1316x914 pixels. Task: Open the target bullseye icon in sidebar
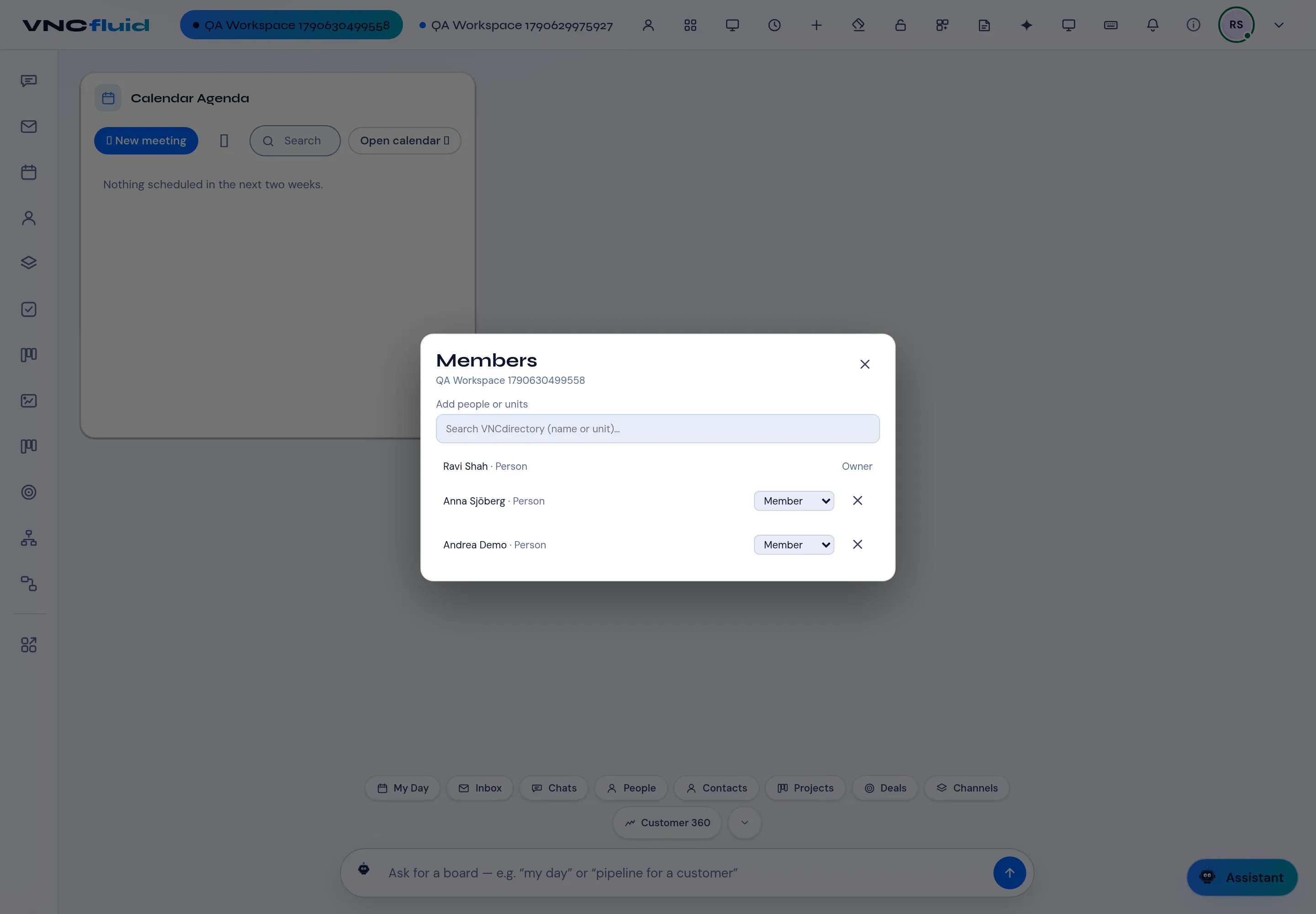pos(29,492)
